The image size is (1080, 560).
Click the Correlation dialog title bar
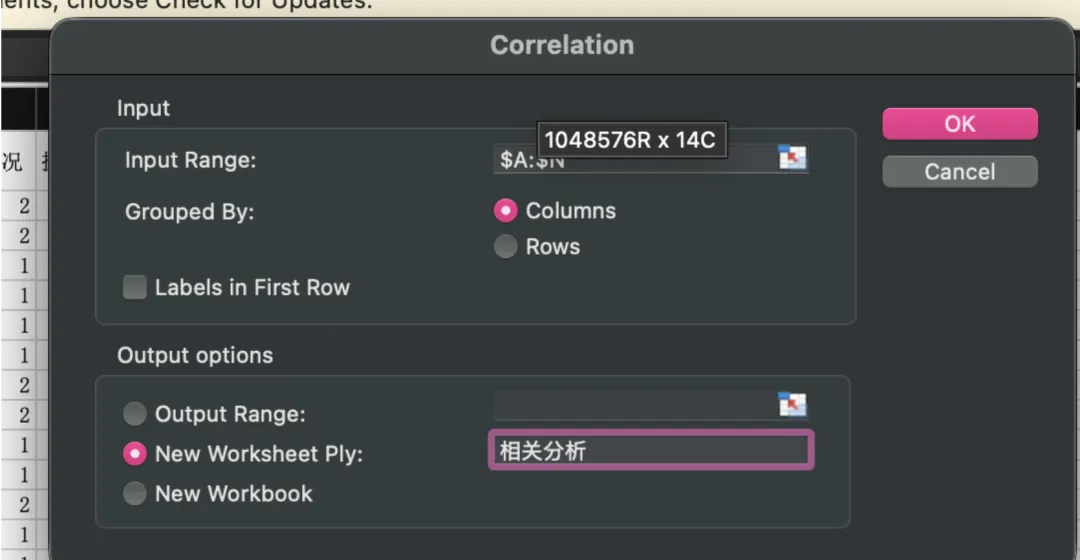(x=561, y=45)
